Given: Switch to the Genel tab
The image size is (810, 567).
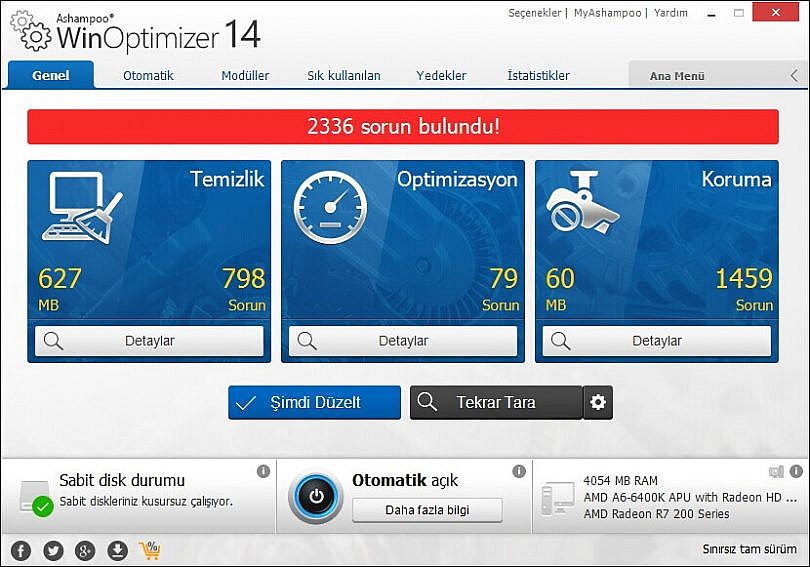Looking at the screenshot, I should coord(51,75).
